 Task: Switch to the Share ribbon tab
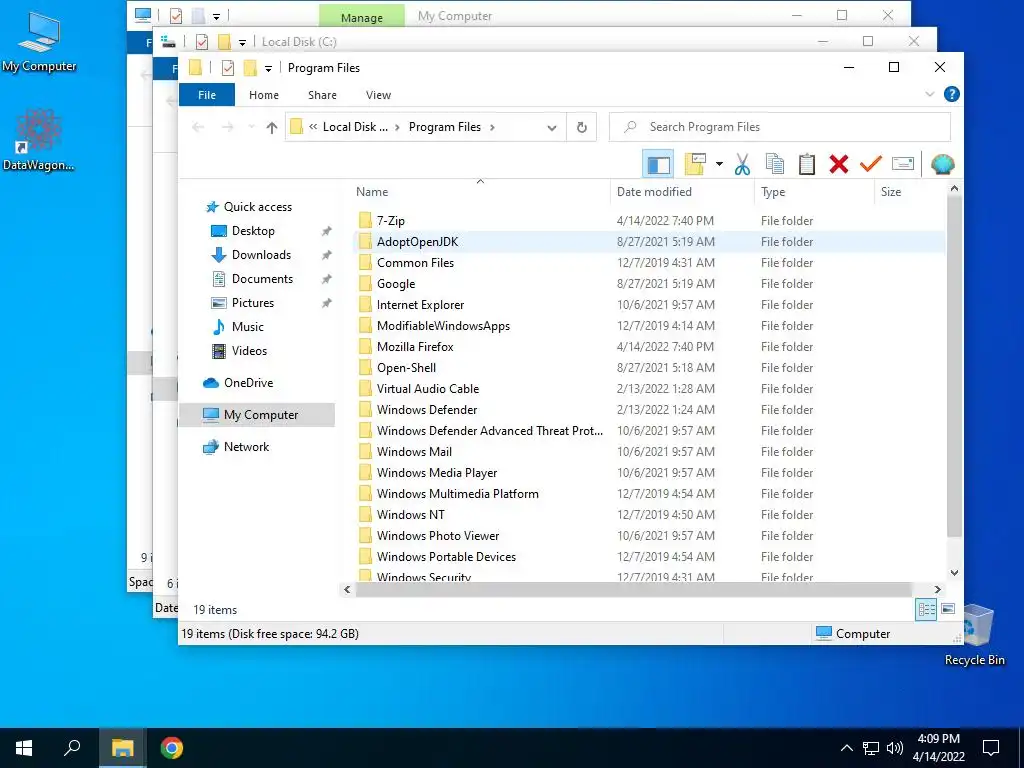click(323, 95)
